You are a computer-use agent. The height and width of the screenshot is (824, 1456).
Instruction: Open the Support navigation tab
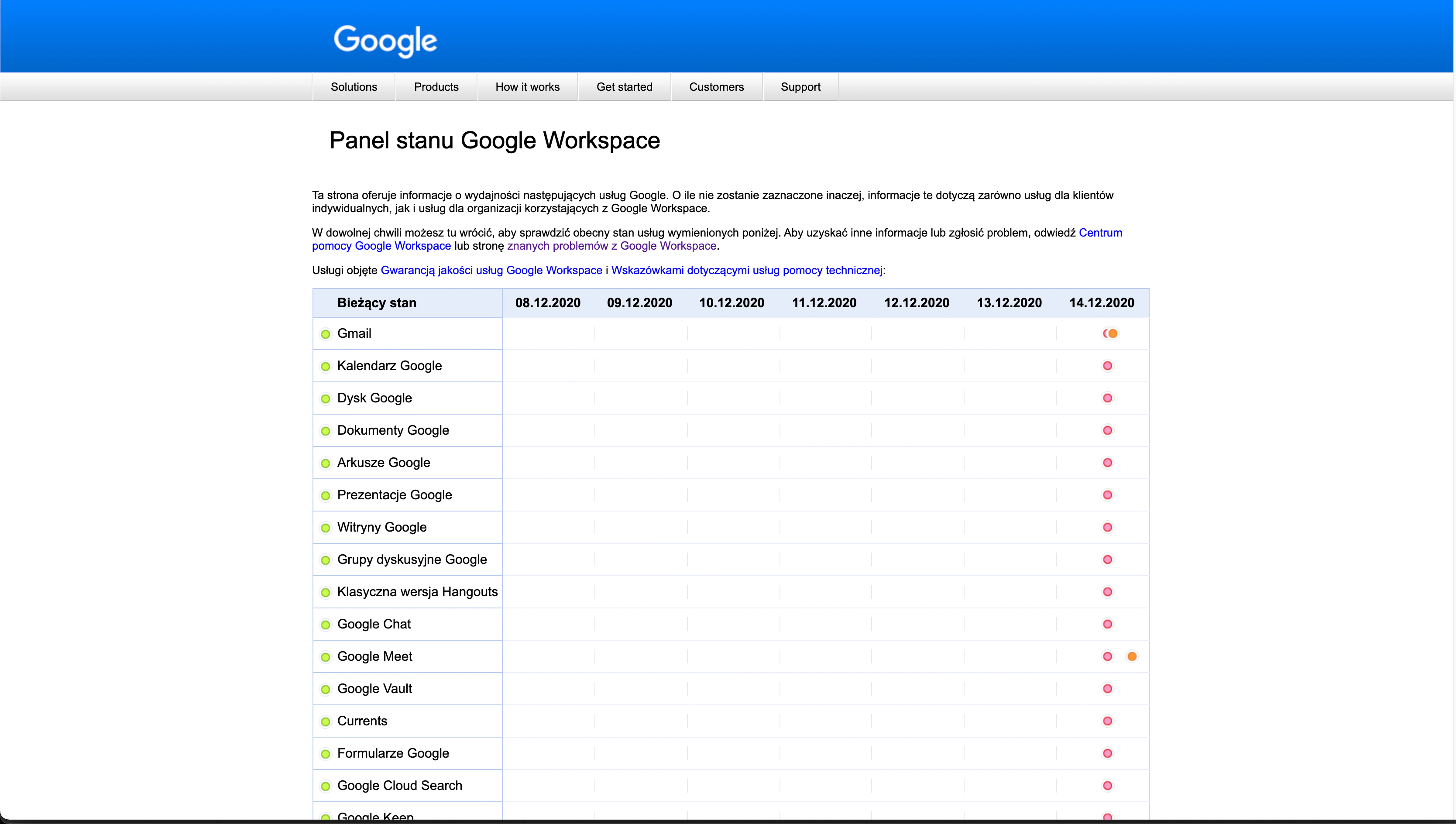point(800,87)
